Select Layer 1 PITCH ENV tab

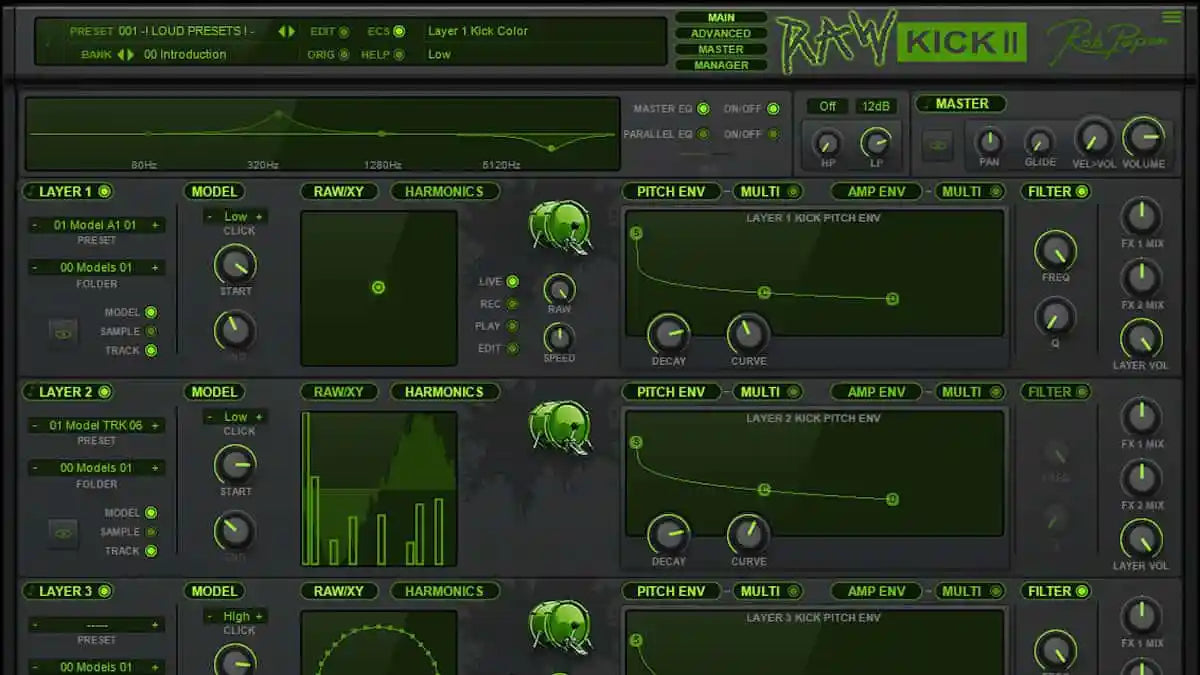click(671, 192)
